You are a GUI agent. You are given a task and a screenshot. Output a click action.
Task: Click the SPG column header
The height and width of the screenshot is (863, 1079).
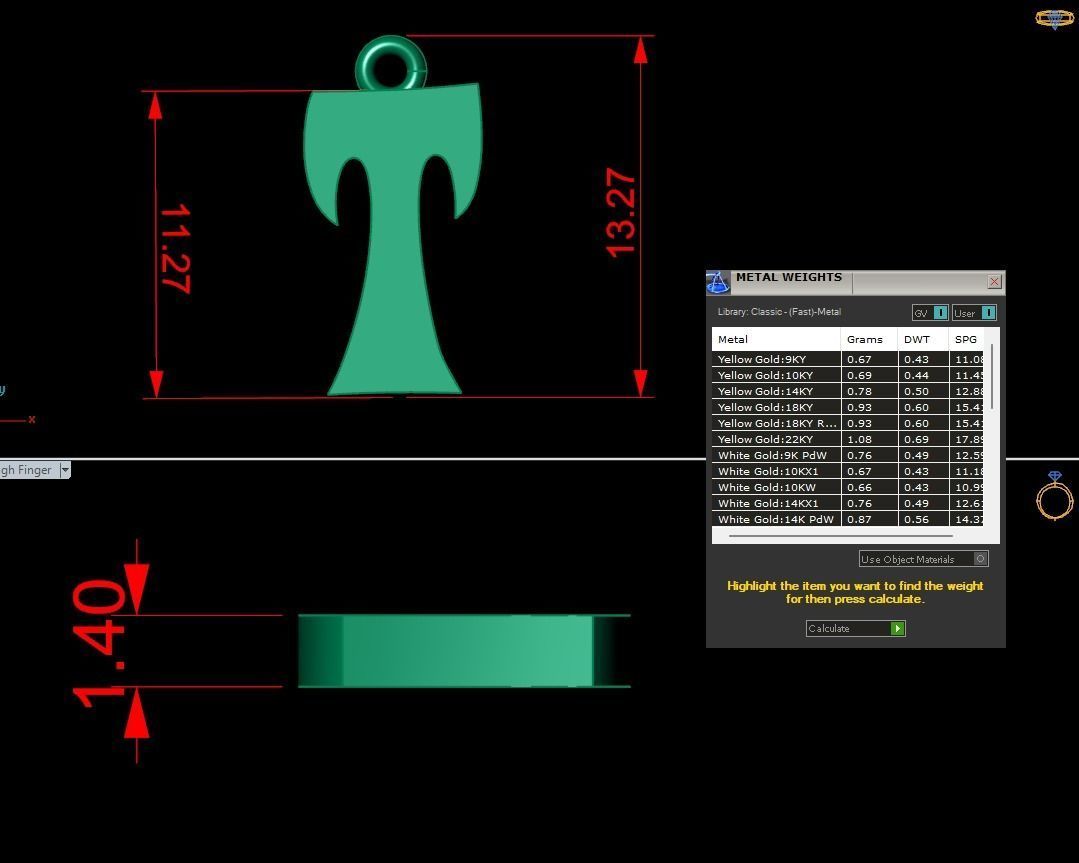click(x=966, y=339)
